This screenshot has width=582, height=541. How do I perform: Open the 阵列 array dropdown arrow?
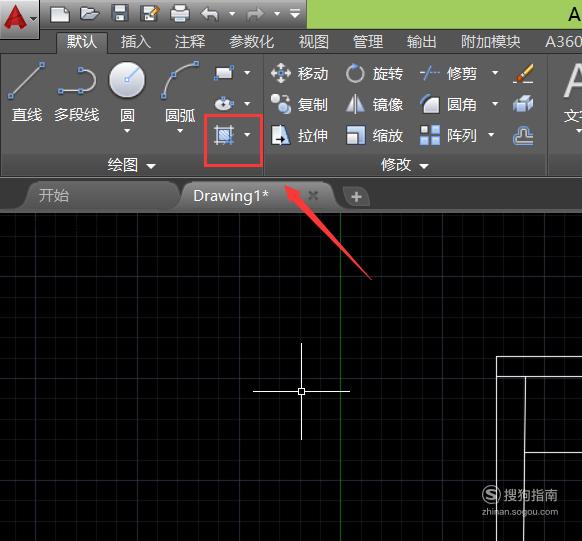[x=491, y=135]
